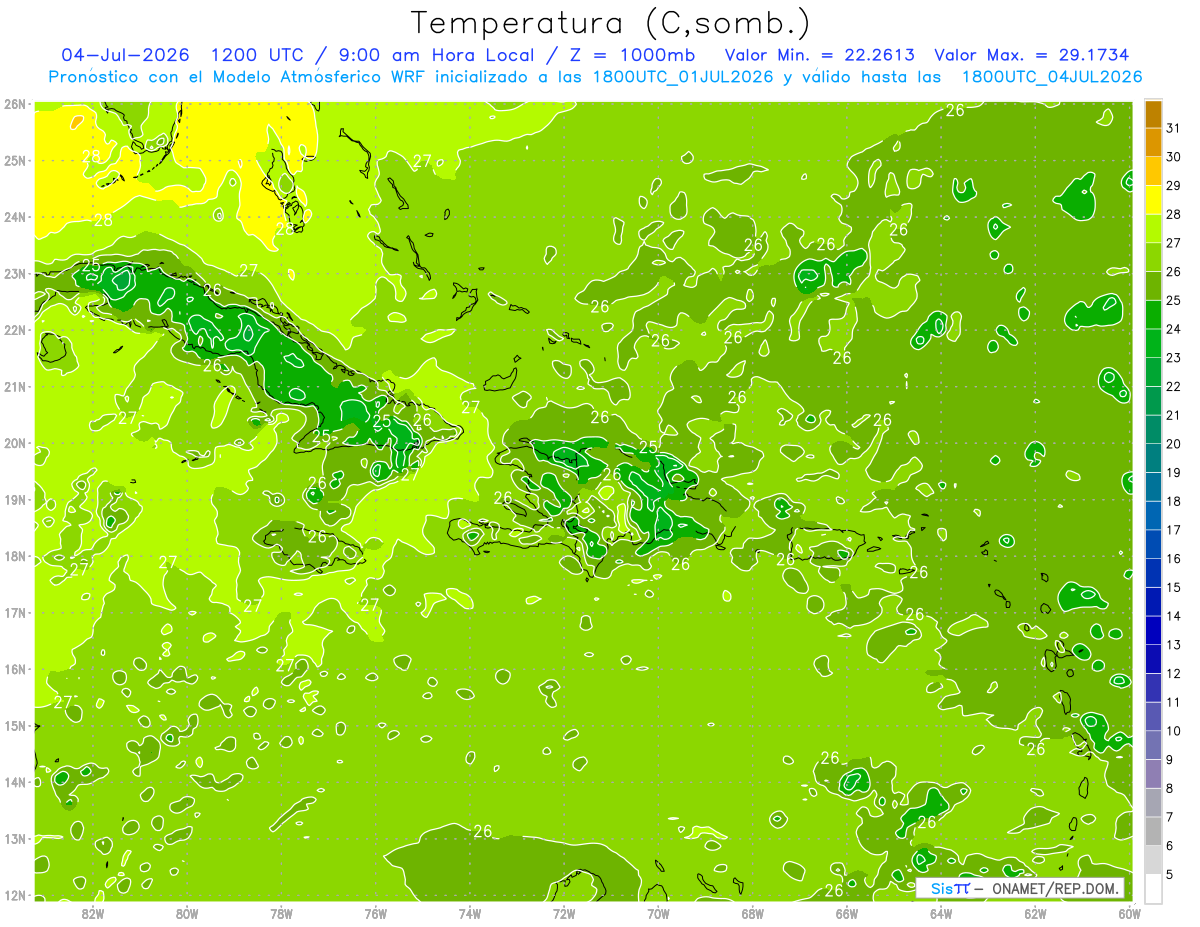
Task: Click the blue legend swatch between 16 and 17
Action: pyautogui.click(x=1154, y=544)
